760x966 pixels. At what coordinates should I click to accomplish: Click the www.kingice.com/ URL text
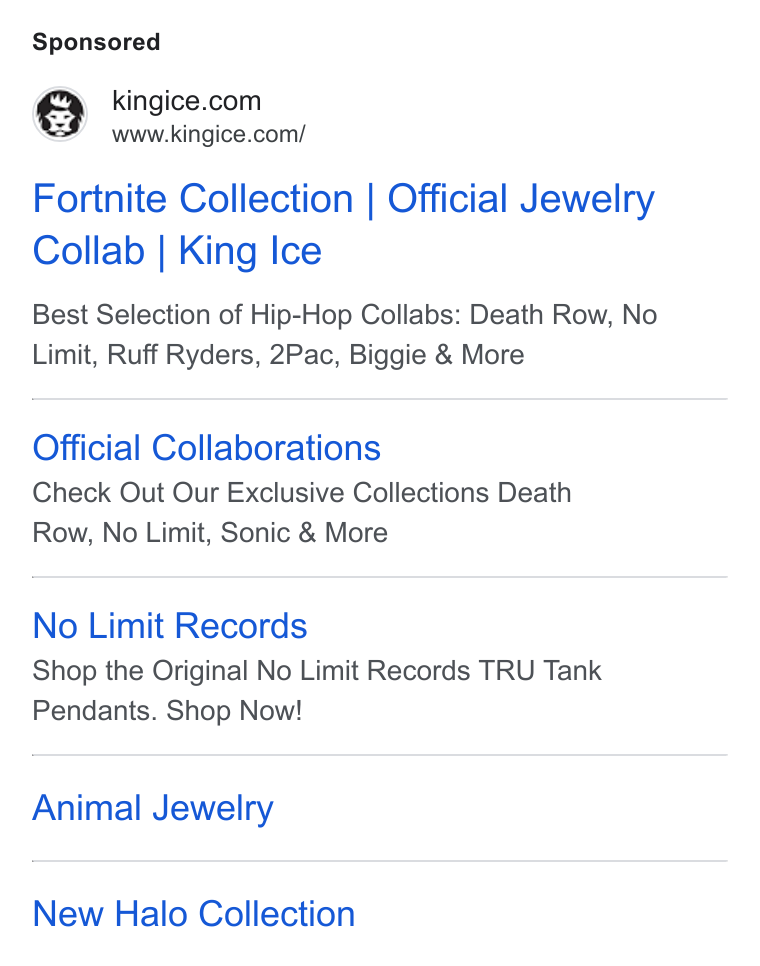(208, 134)
